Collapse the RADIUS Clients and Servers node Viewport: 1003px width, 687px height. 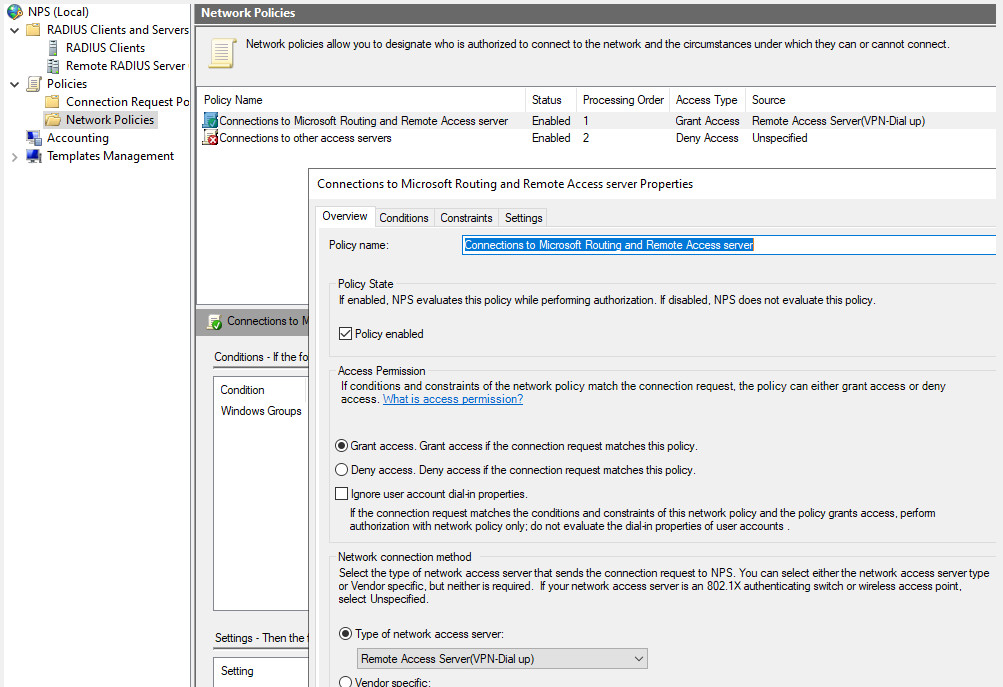(14, 30)
